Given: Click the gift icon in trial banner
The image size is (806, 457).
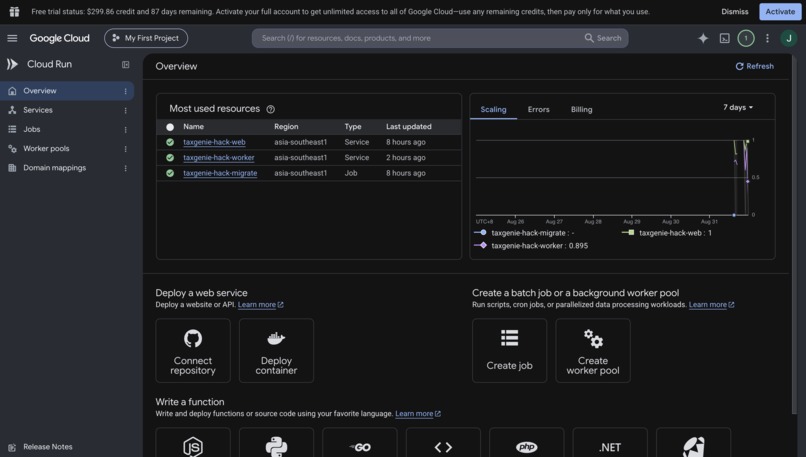Looking at the screenshot, I should coord(14,11).
